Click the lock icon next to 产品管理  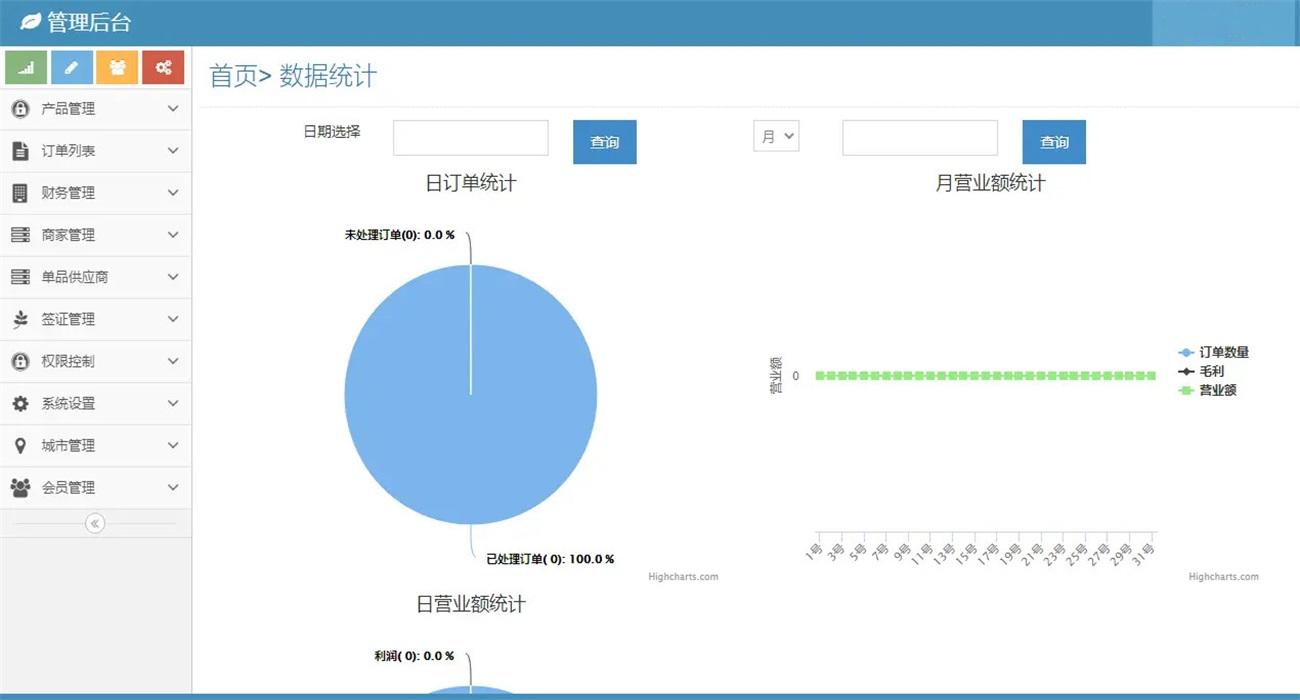[x=20, y=109]
